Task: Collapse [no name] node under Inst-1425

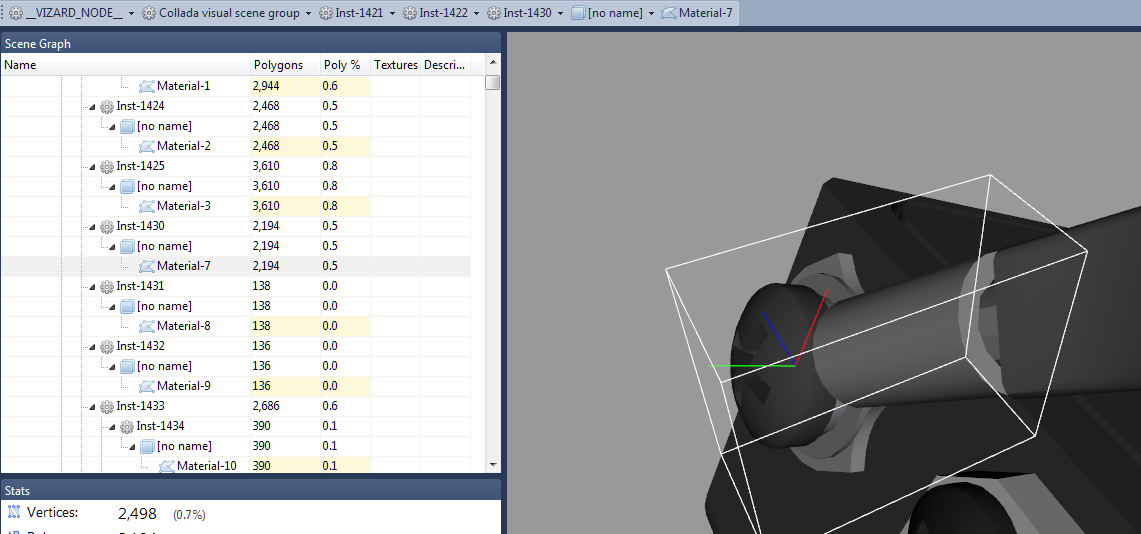Action: tap(113, 186)
